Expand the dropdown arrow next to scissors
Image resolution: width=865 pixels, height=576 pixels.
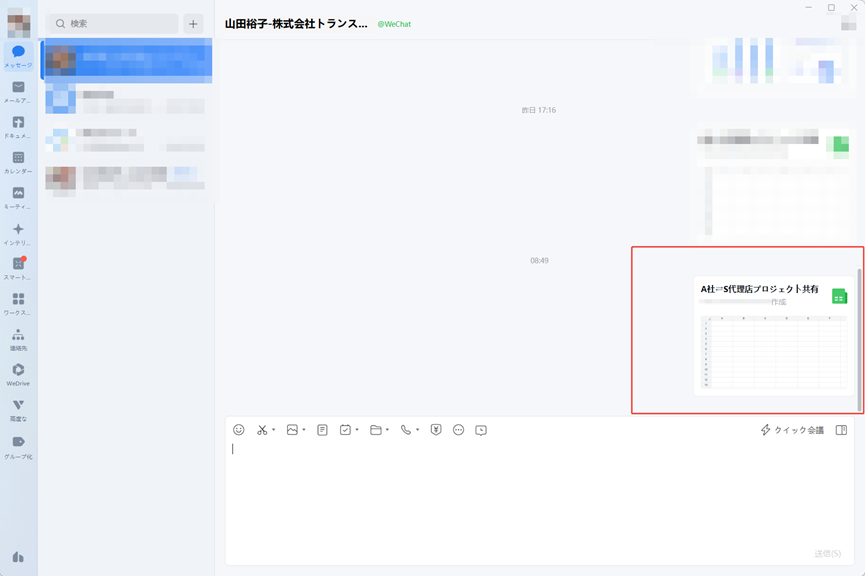click(x=273, y=430)
